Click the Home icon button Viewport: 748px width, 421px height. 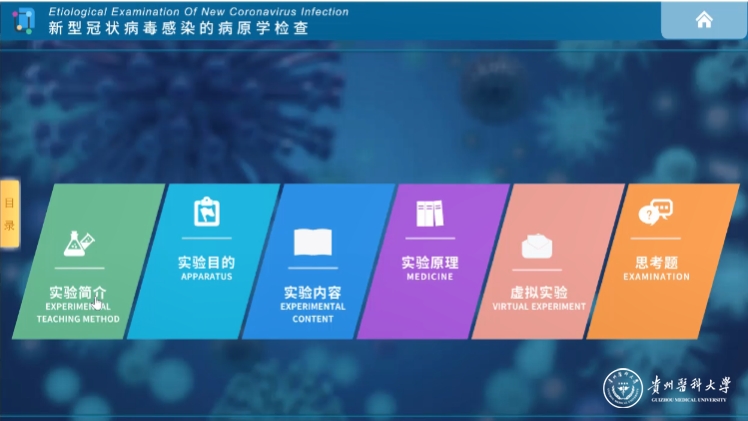[704, 20]
